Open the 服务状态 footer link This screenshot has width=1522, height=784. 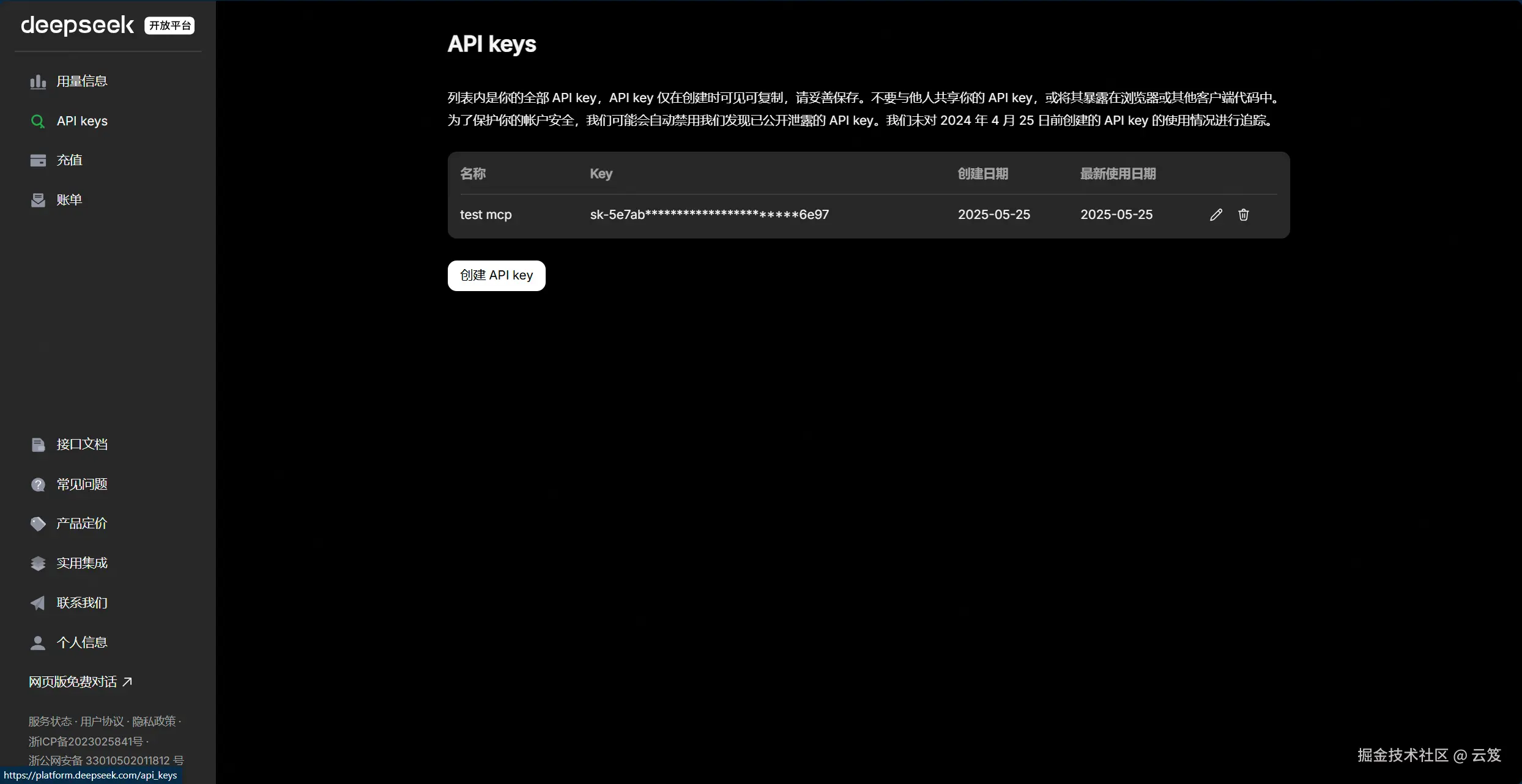point(50,722)
